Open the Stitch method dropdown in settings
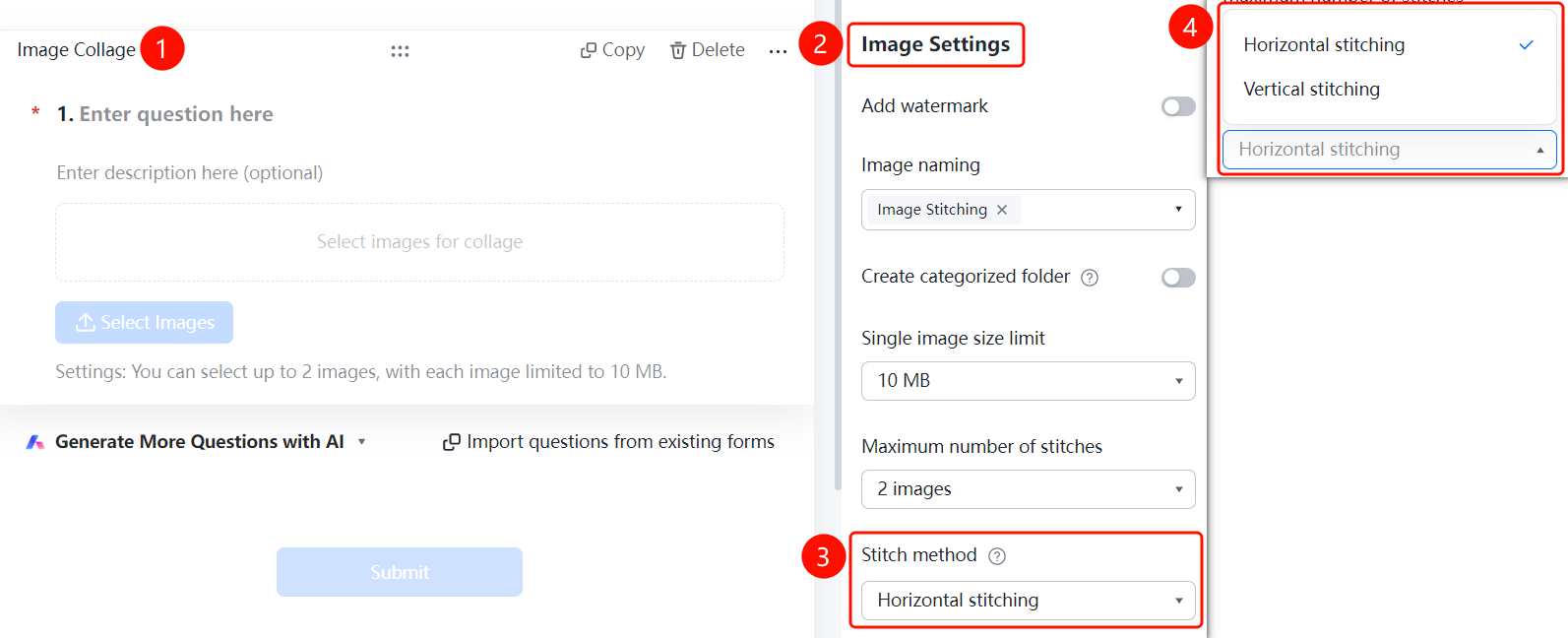Screen dimensions: 1568x638 click(1029, 601)
